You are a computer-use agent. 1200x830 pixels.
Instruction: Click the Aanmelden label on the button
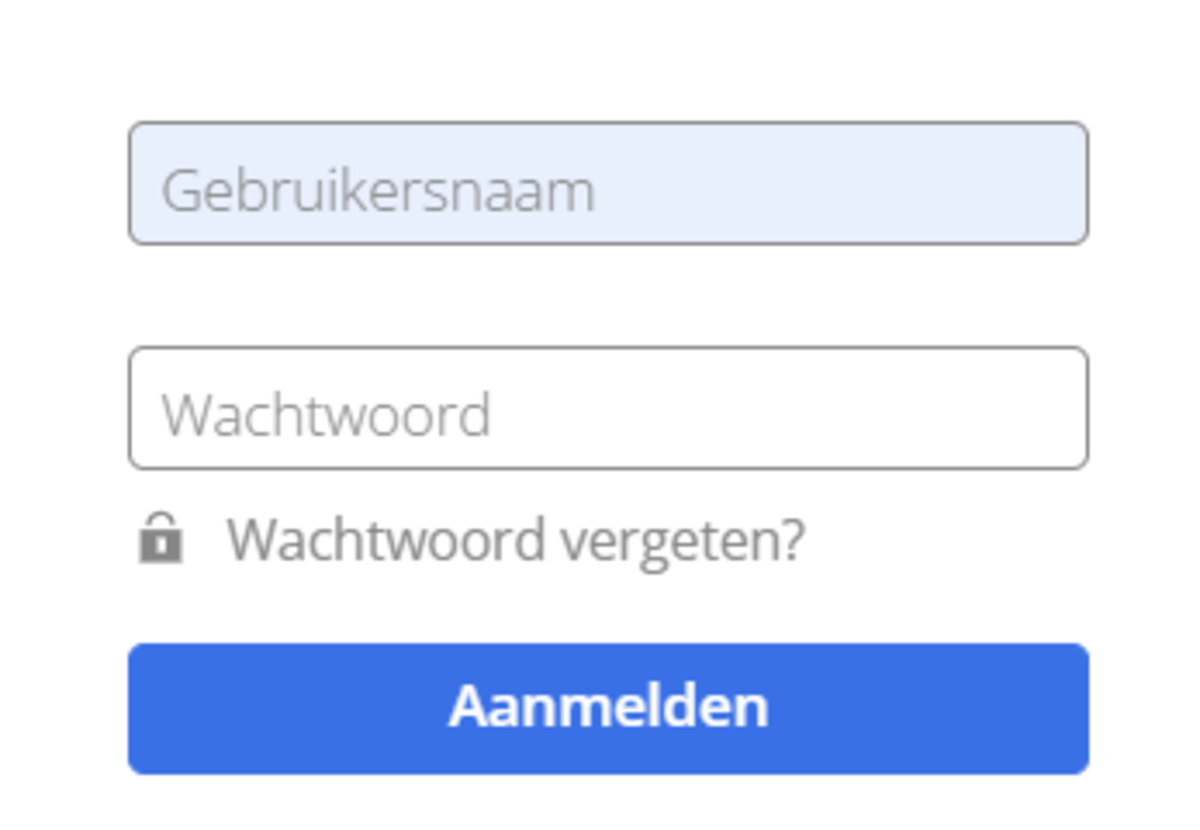(608, 706)
